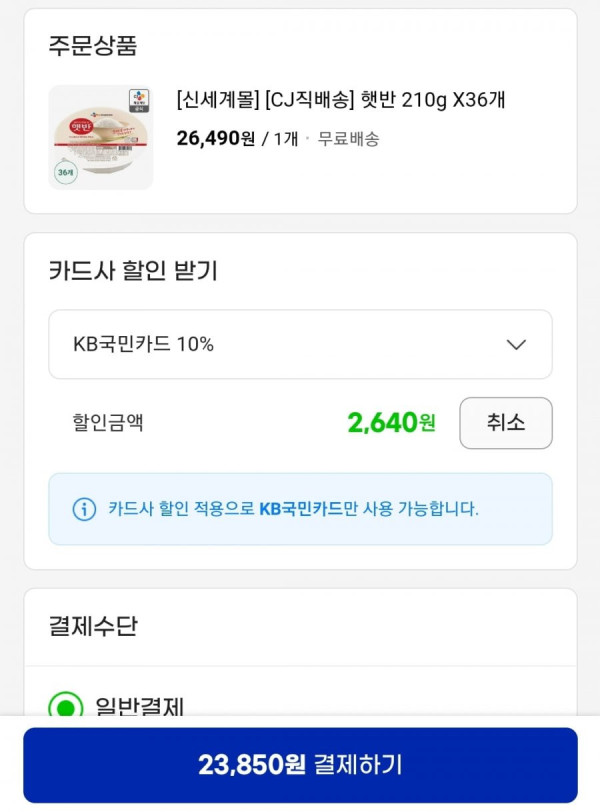The height and width of the screenshot is (812, 600).
Task: Click the bold KB국민카드 text in notice
Action: [x=301, y=509]
